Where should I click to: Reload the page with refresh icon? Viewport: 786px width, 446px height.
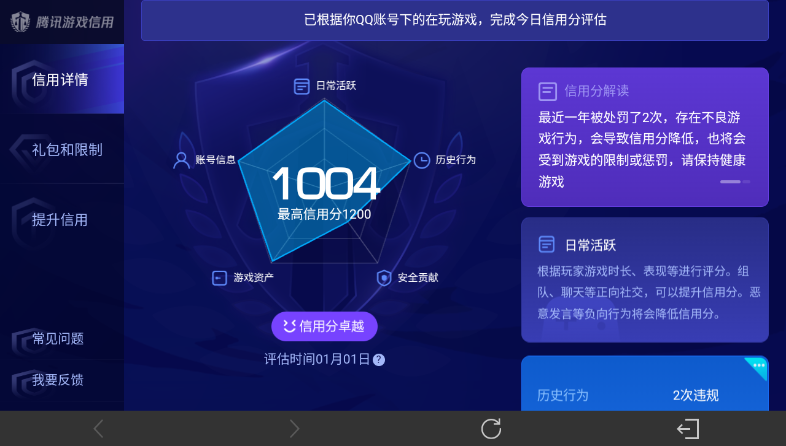click(491, 429)
